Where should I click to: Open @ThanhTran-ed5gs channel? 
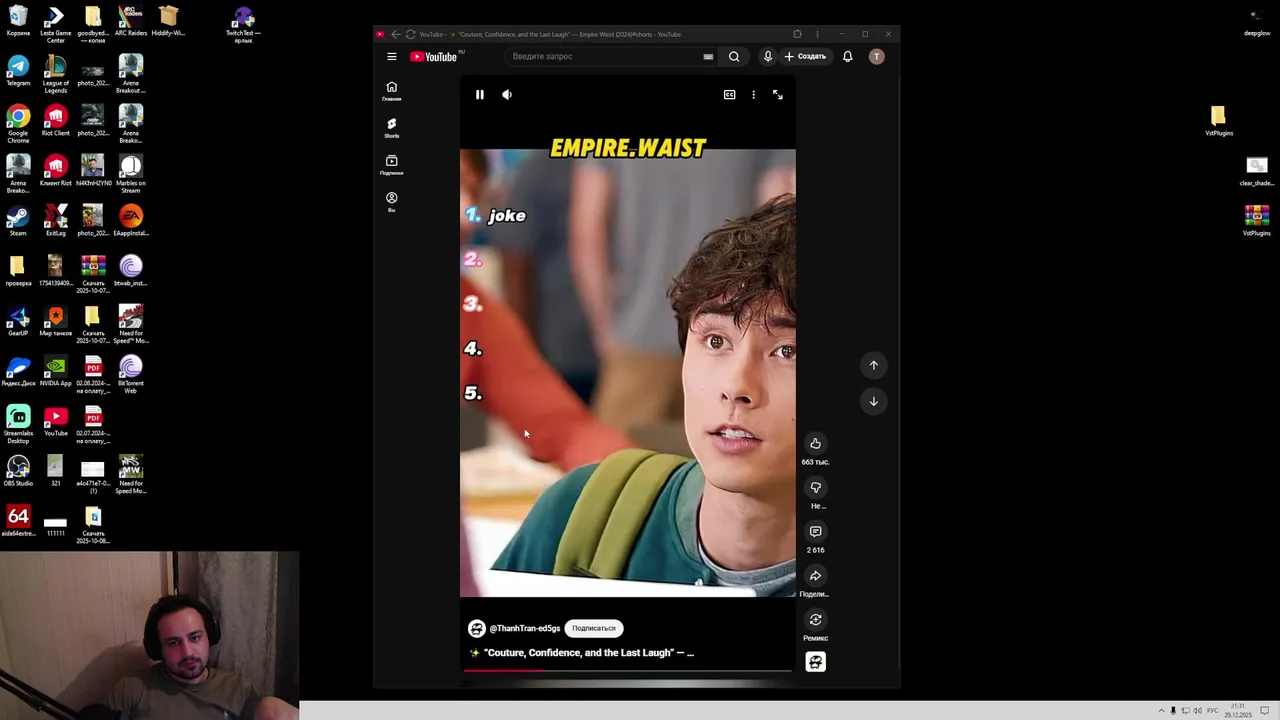524,628
